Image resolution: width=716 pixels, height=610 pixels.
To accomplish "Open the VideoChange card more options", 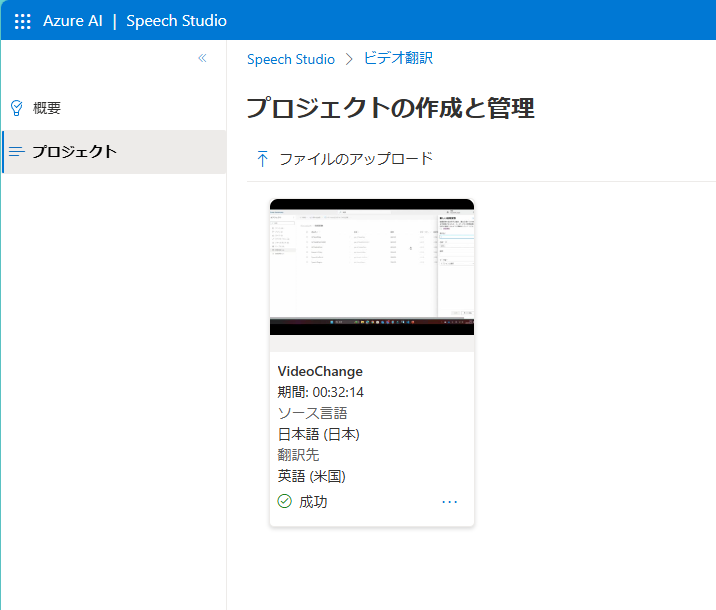I will [450, 502].
